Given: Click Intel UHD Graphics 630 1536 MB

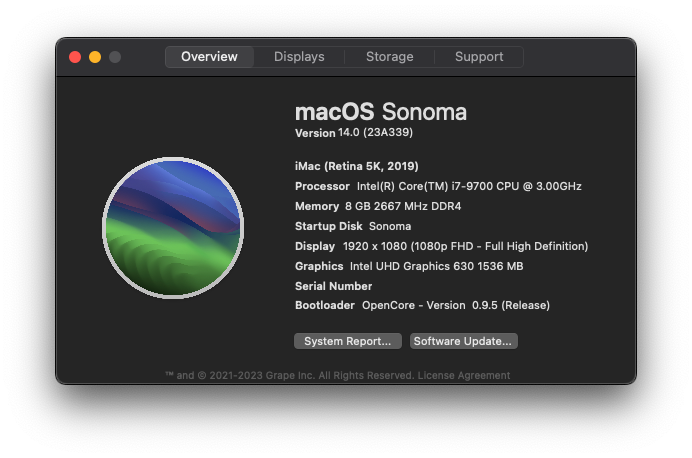Looking at the screenshot, I should 436,266.
